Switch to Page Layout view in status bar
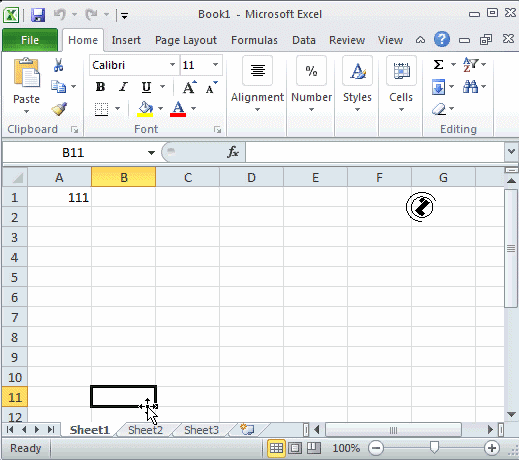Screen dimensions: 519x460 295,448
